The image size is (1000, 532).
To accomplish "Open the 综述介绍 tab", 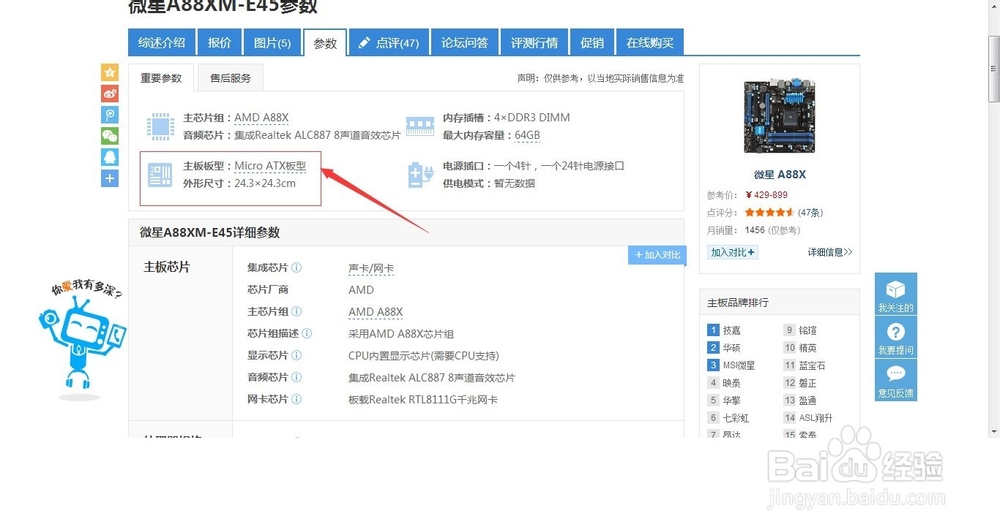I will coord(162,43).
